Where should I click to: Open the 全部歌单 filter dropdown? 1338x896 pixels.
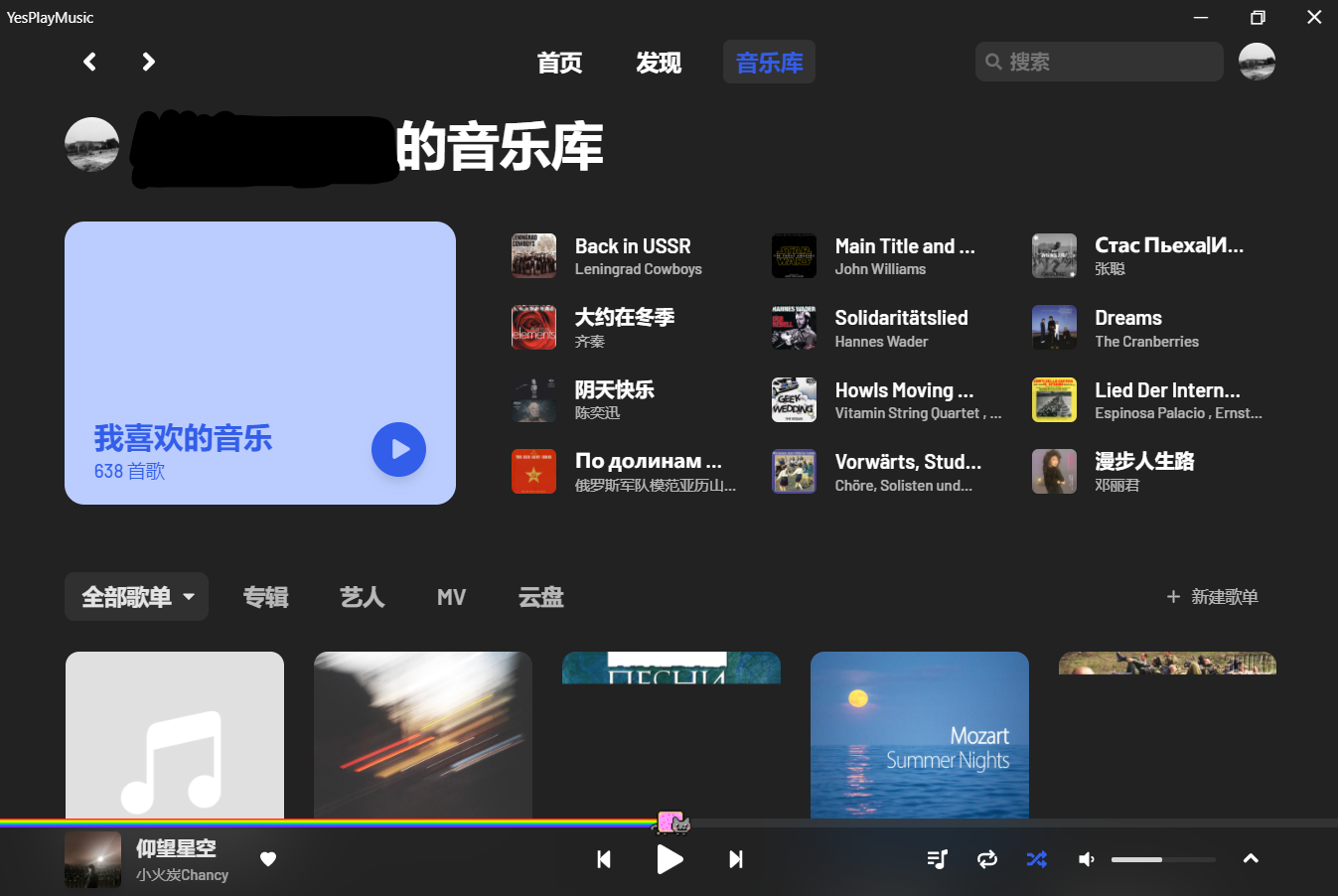136,596
